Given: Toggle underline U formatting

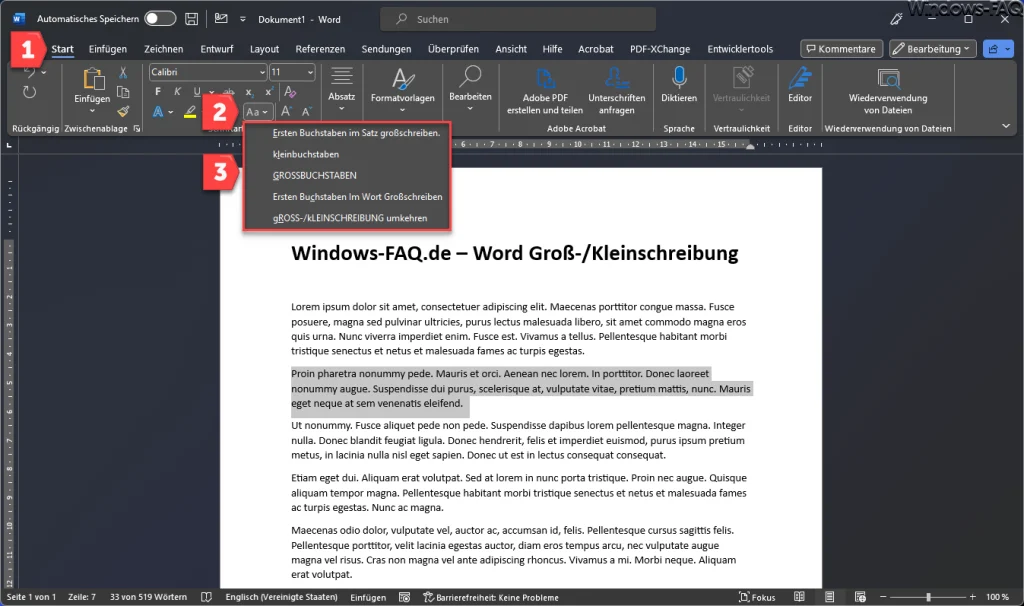Looking at the screenshot, I should [x=197, y=92].
